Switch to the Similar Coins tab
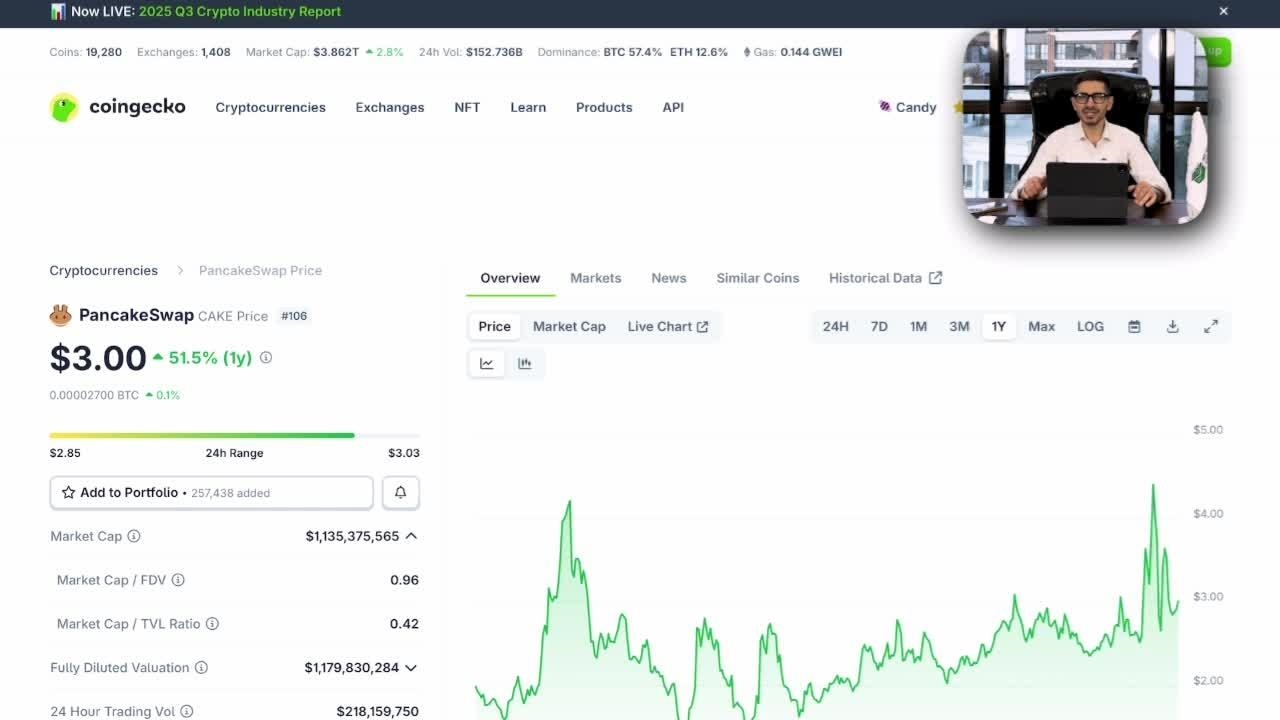This screenshot has height=720, width=1280. click(x=757, y=278)
